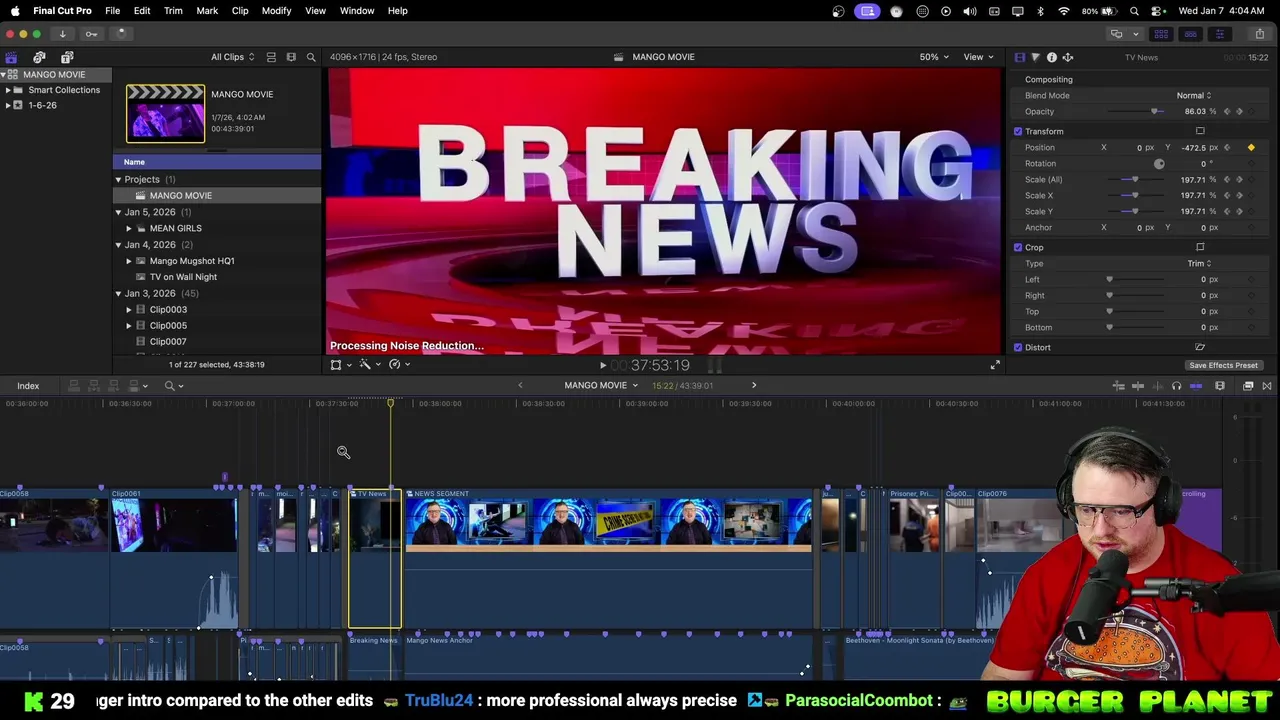Open Crop Type Trim dropdown

[x=1199, y=264]
